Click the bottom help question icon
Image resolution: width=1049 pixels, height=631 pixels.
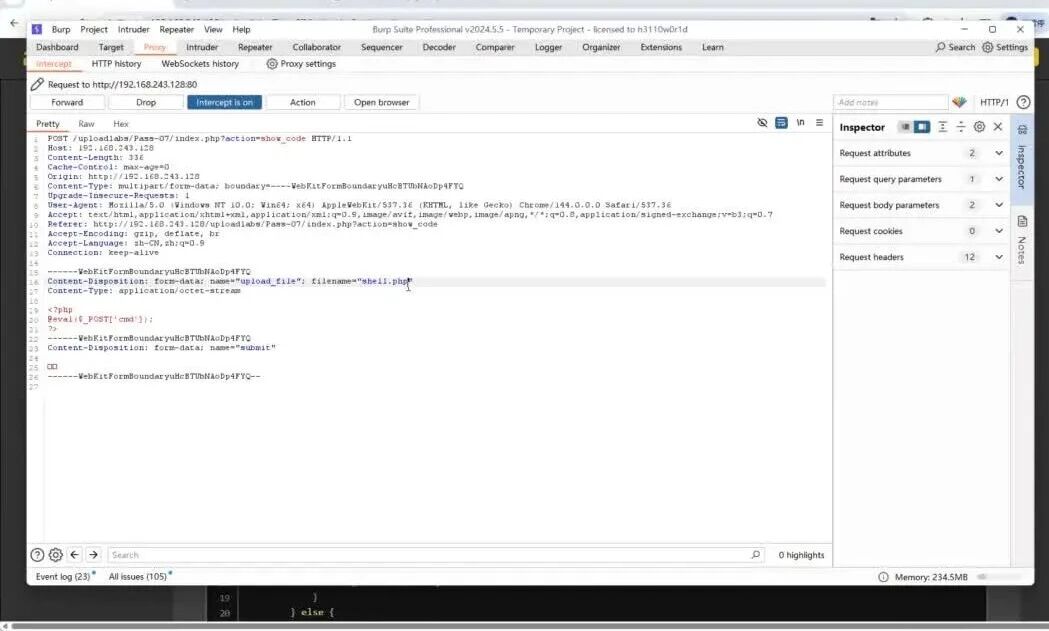[37, 555]
